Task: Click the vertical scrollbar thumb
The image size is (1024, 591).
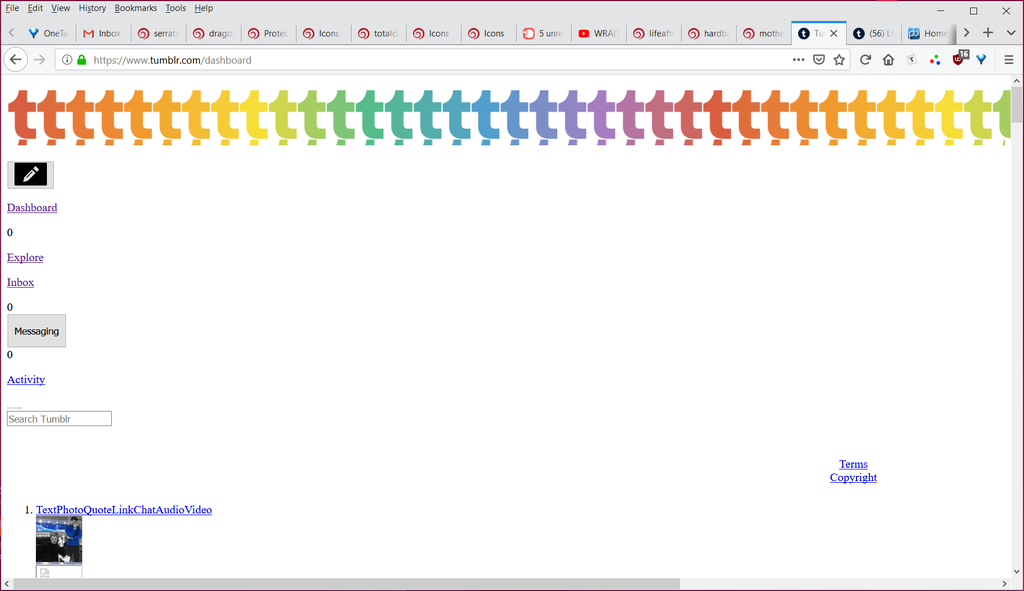Action: pos(1017,104)
